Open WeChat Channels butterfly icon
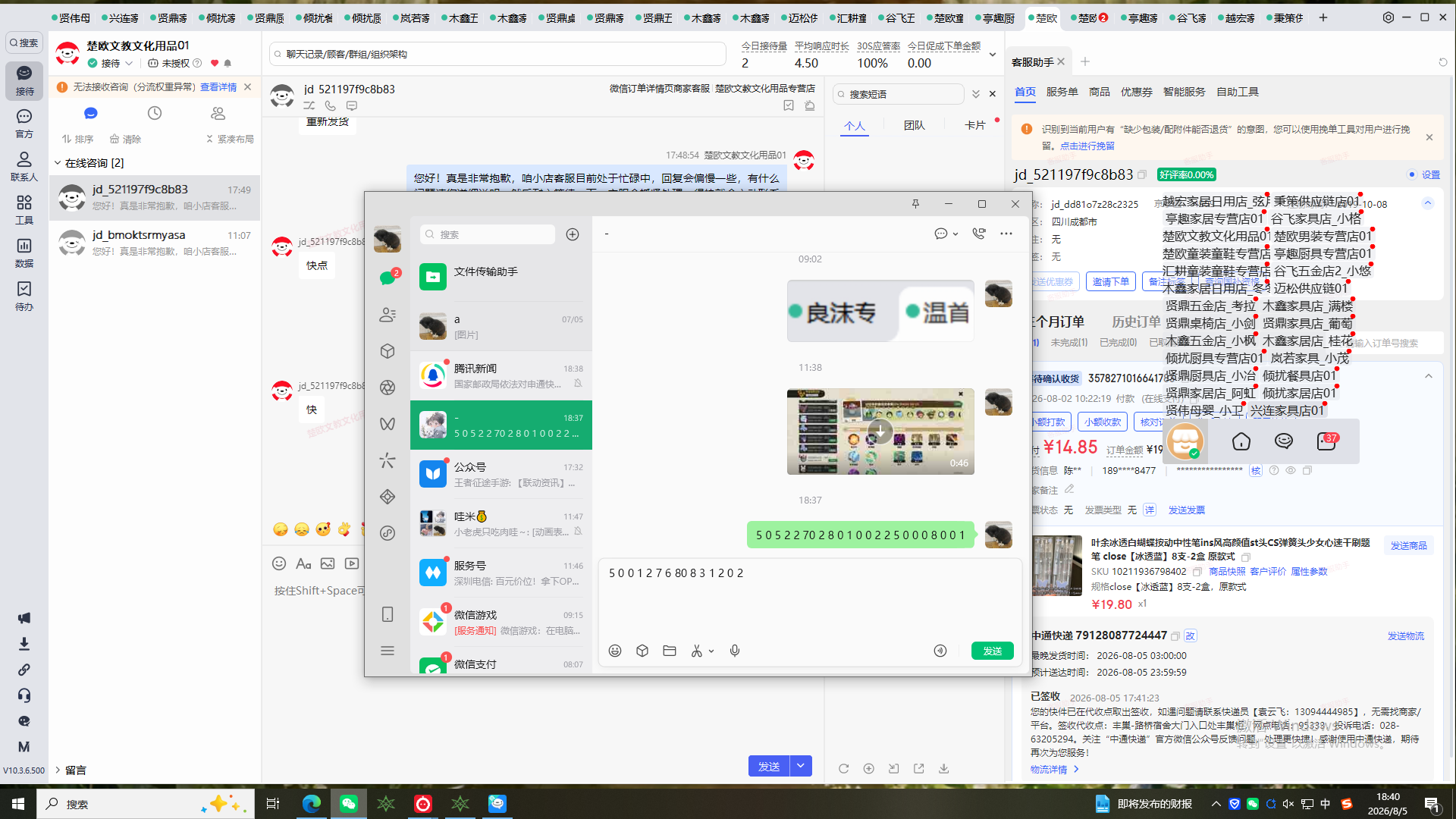1456x819 pixels. point(388,424)
